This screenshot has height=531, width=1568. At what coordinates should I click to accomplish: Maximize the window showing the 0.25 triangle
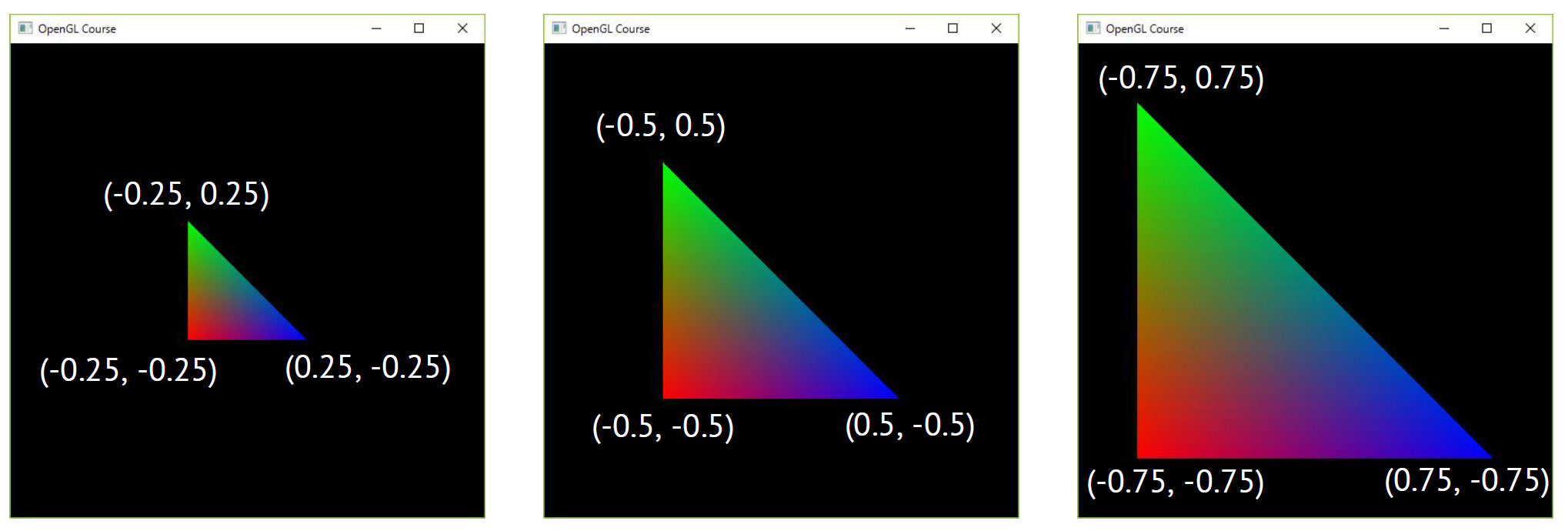coord(419,28)
